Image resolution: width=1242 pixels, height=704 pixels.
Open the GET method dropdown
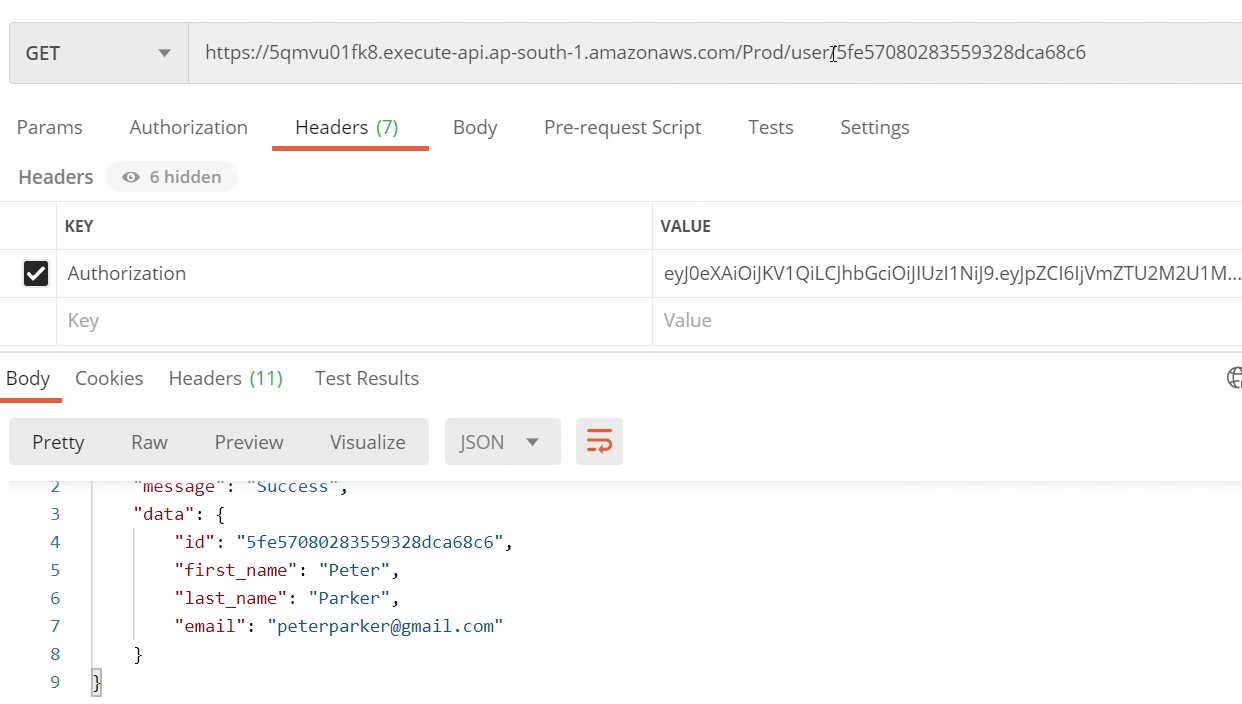click(x=98, y=53)
